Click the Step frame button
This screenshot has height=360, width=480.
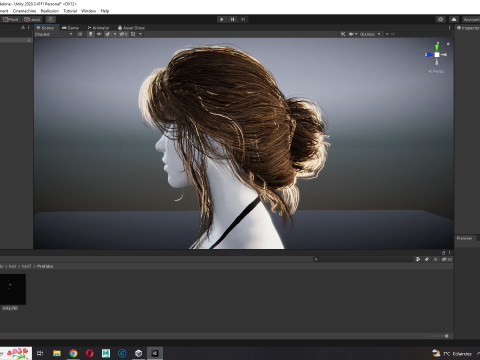click(243, 19)
